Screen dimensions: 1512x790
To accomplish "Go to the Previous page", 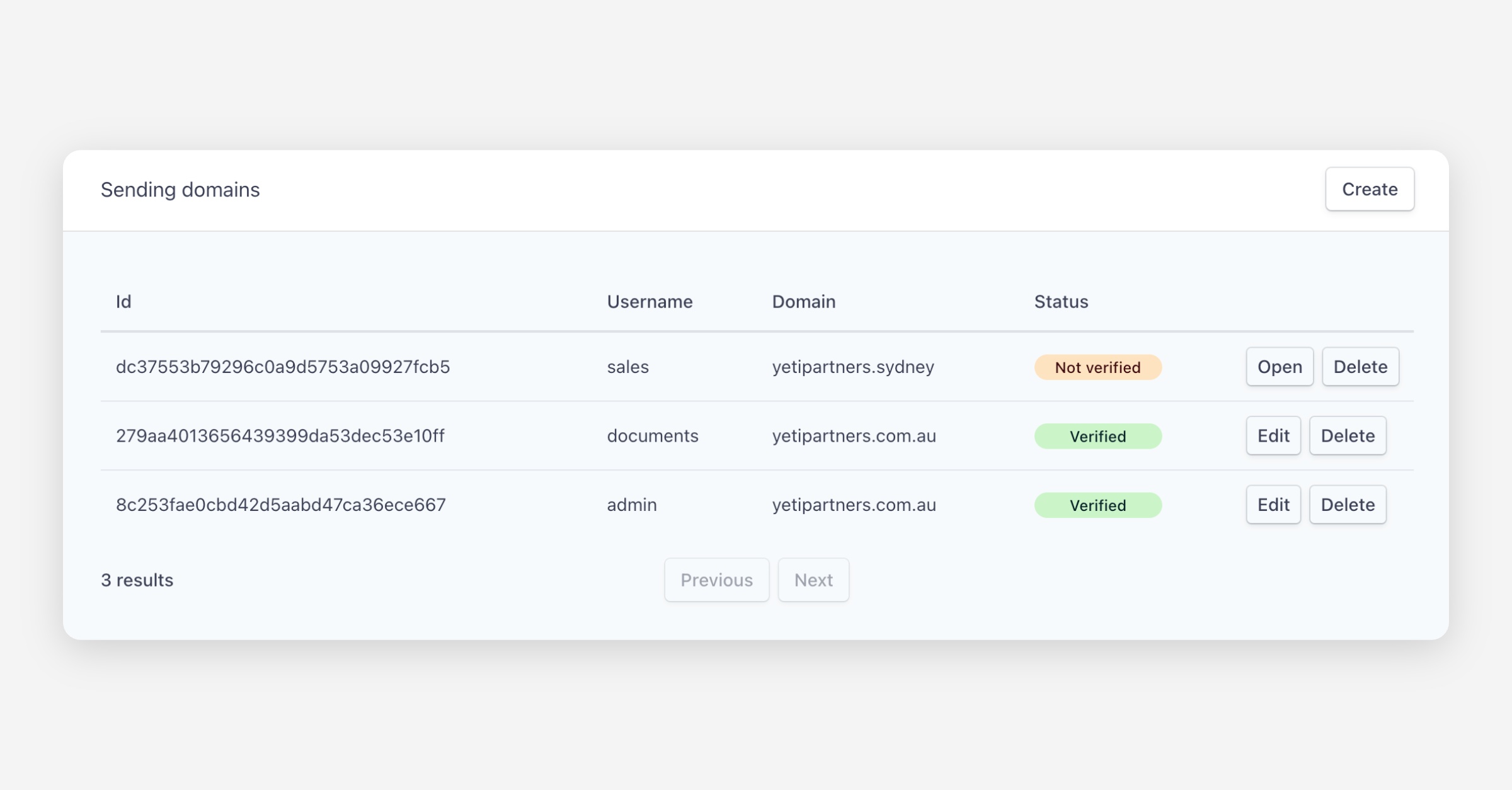I will [x=716, y=580].
